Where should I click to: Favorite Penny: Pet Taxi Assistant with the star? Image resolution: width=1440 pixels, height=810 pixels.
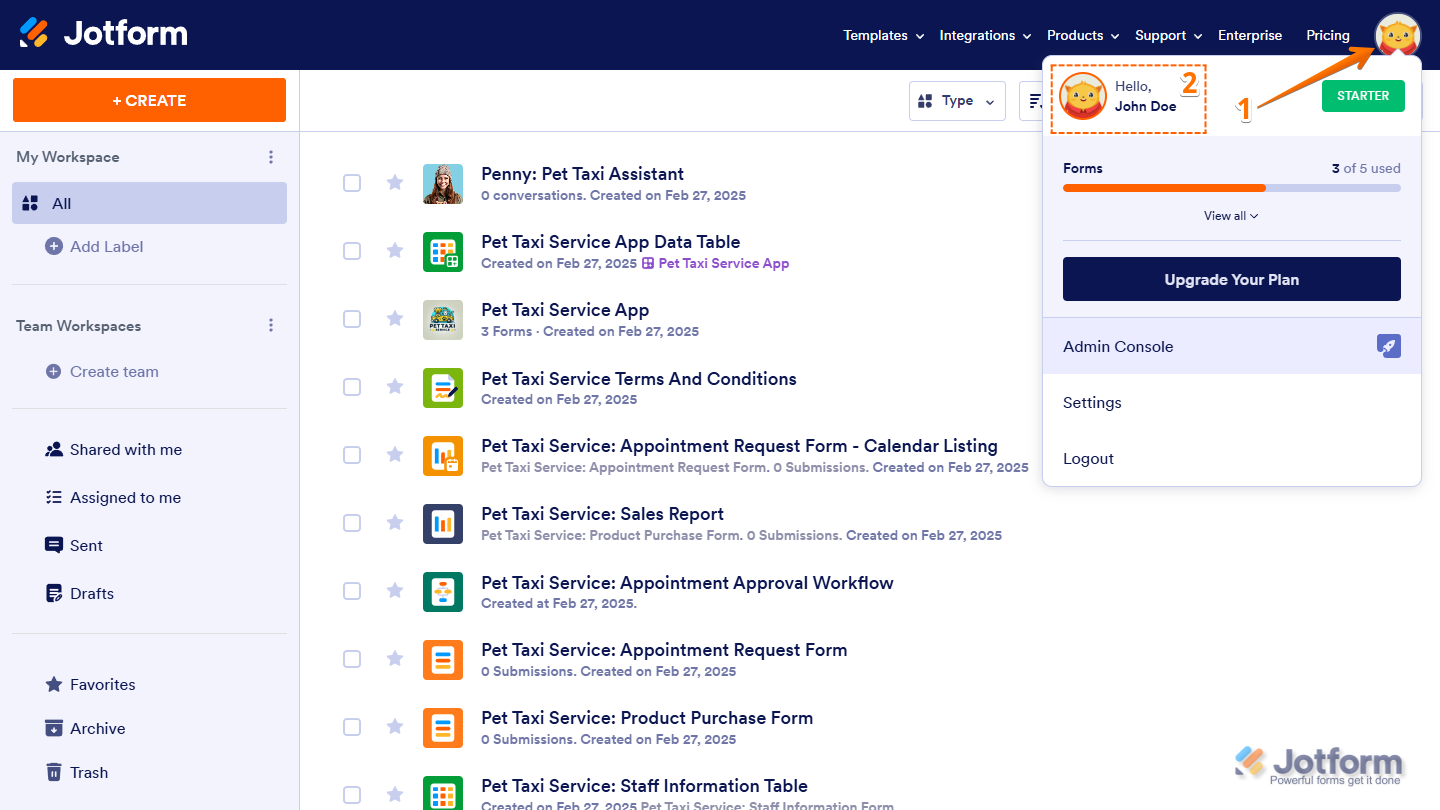tap(394, 183)
